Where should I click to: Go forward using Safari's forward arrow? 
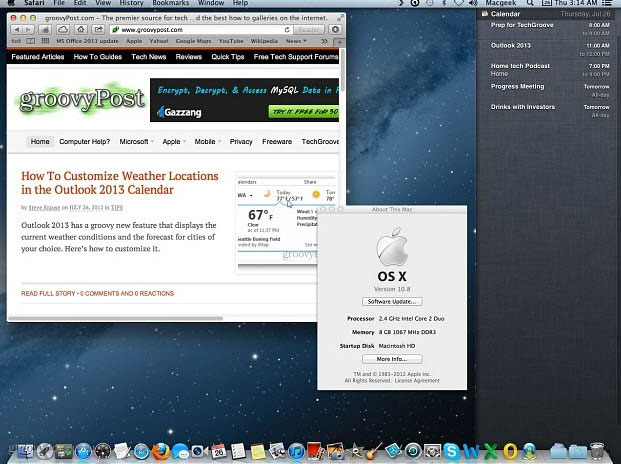(28, 30)
